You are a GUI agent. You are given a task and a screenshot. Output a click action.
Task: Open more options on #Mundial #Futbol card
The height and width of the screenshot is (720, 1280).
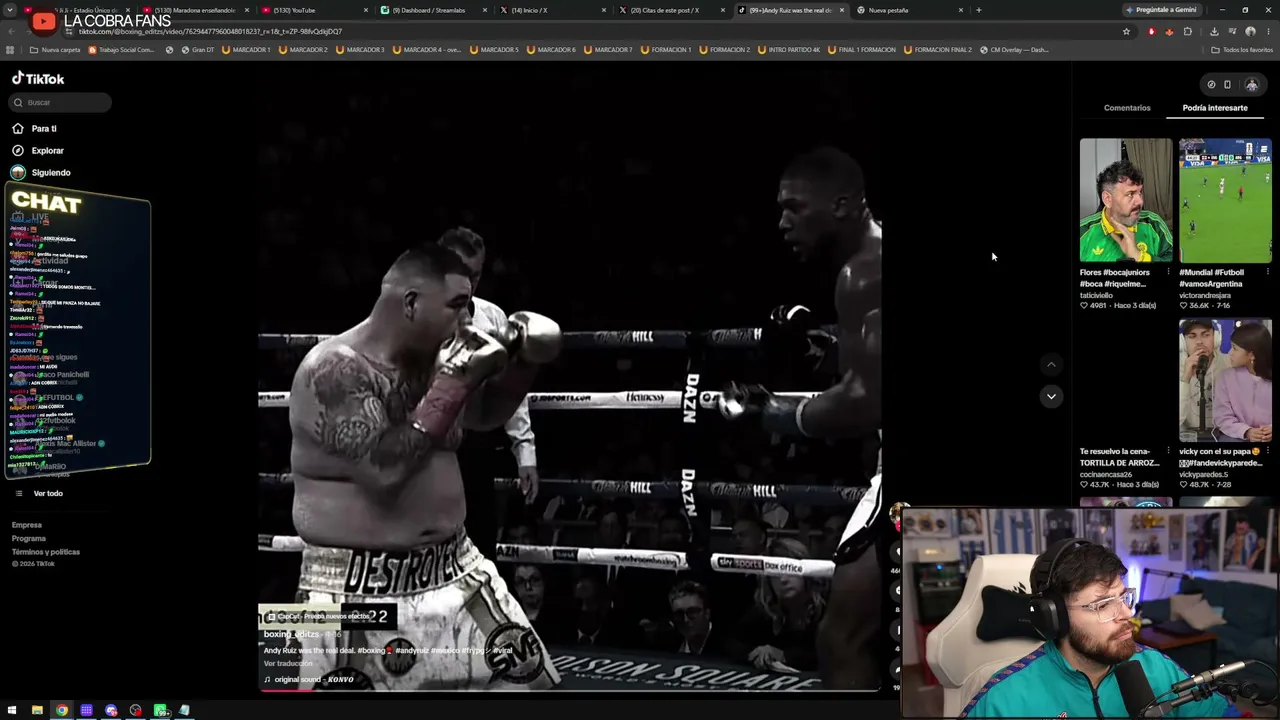click(1267, 272)
